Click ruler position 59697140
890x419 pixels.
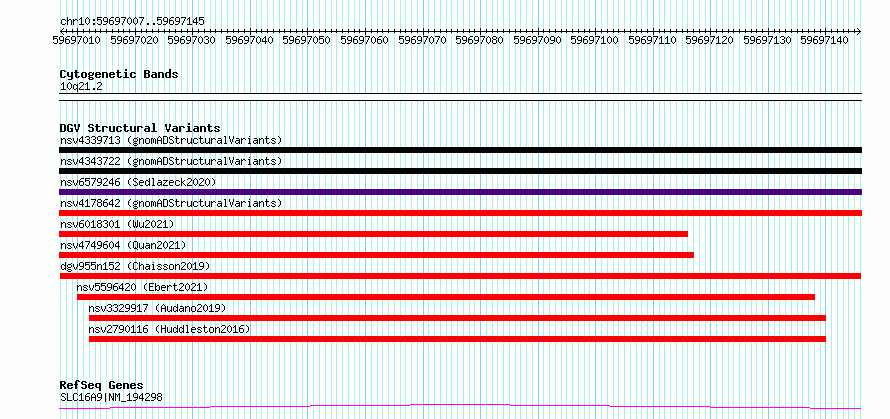coord(825,40)
